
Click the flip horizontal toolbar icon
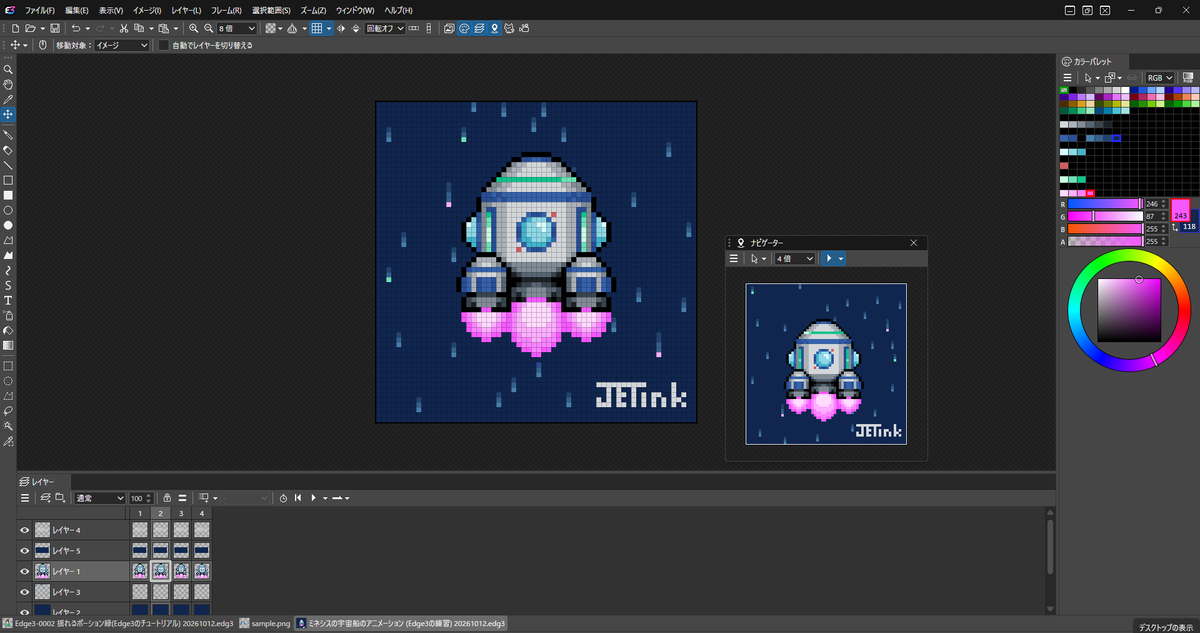(341, 28)
